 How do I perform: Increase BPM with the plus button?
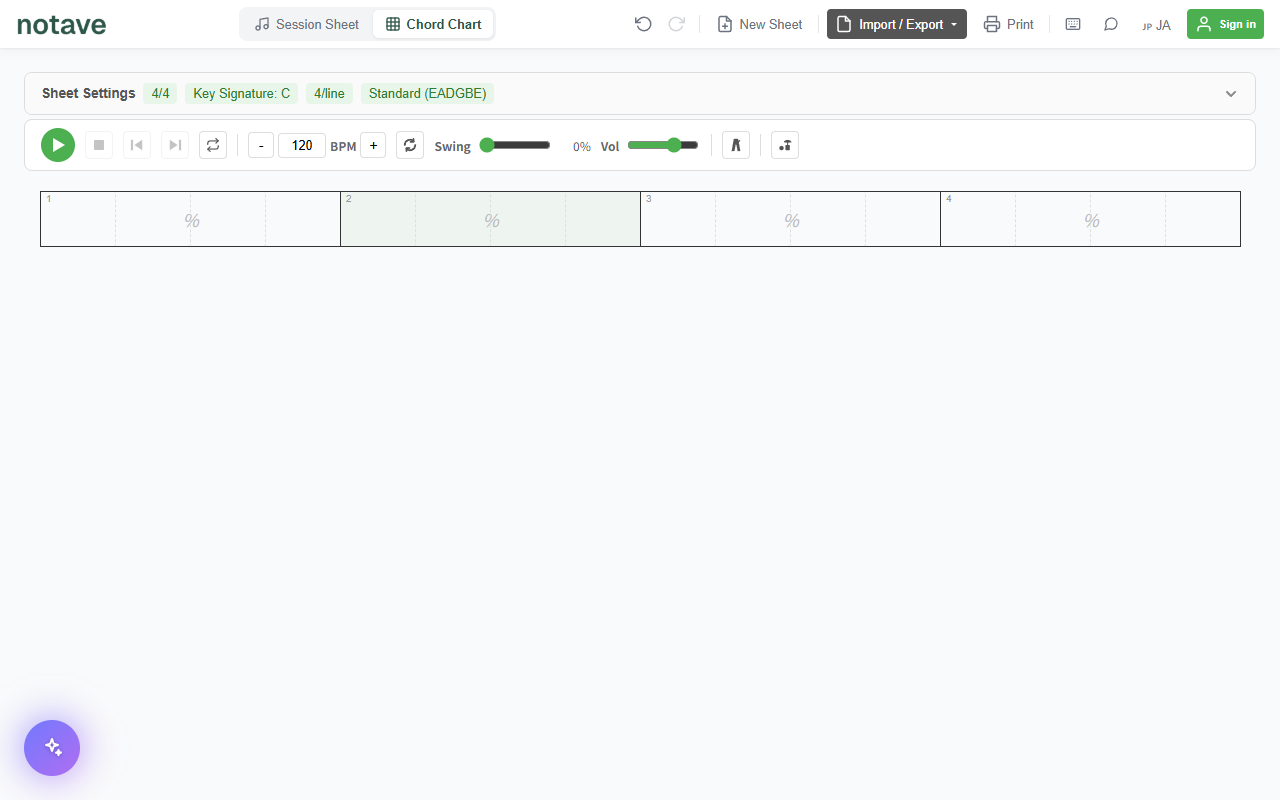tap(373, 145)
